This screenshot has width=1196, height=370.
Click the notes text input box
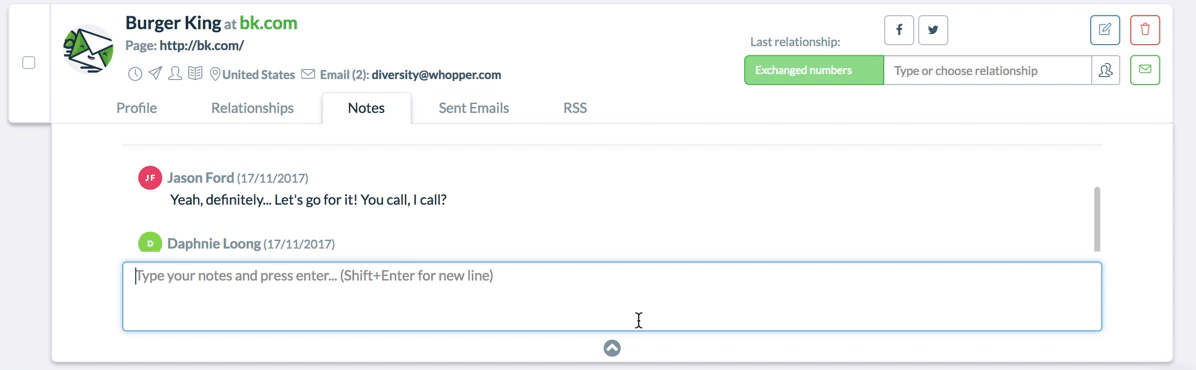click(612, 297)
